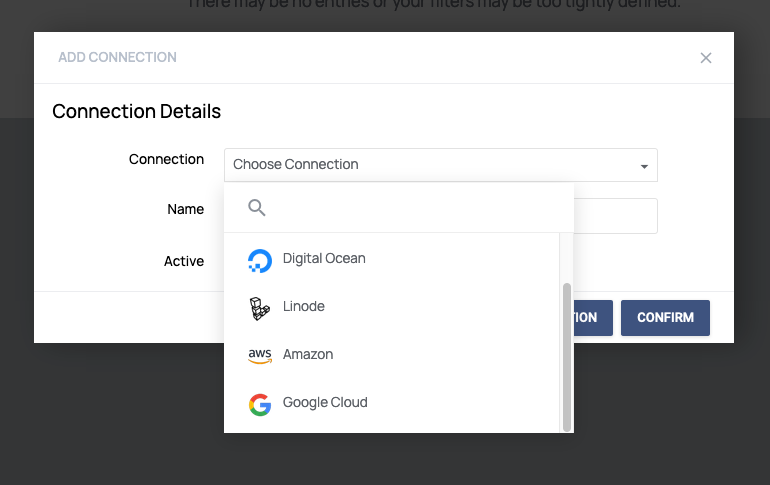The height and width of the screenshot is (485, 770).
Task: Click the Active field label
Action: click(x=184, y=261)
